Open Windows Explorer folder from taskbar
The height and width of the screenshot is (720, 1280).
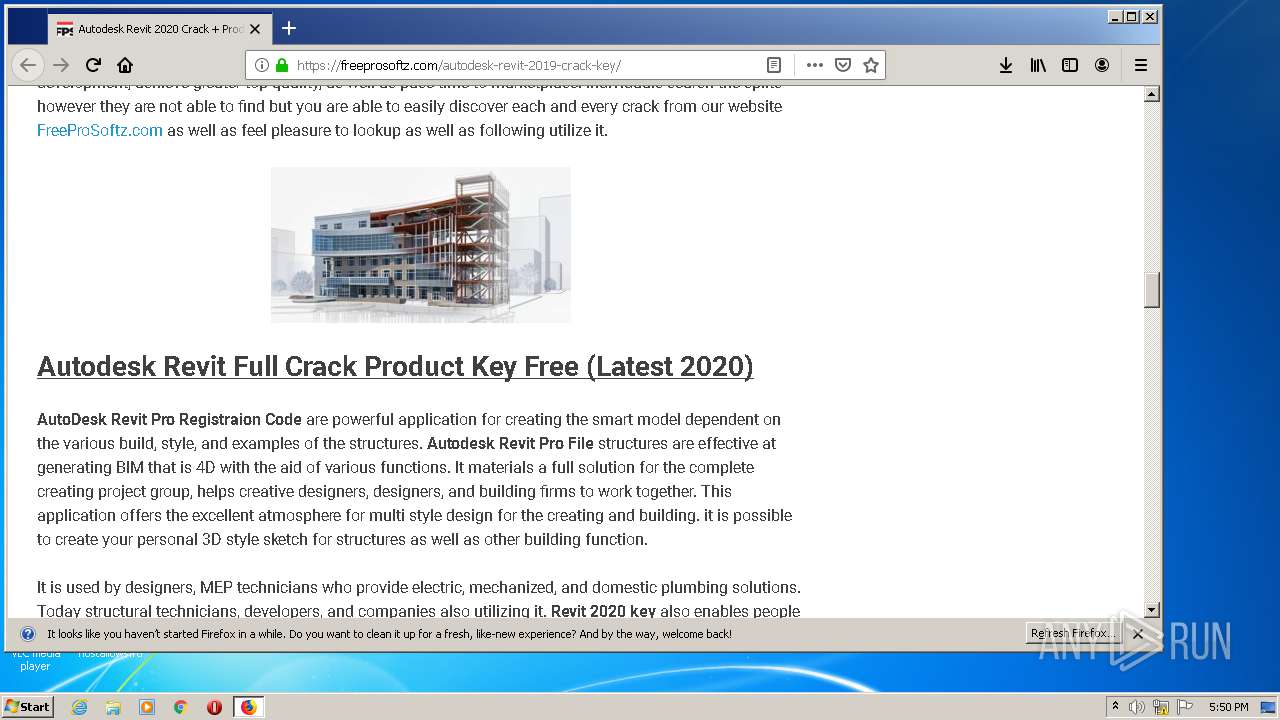[113, 707]
